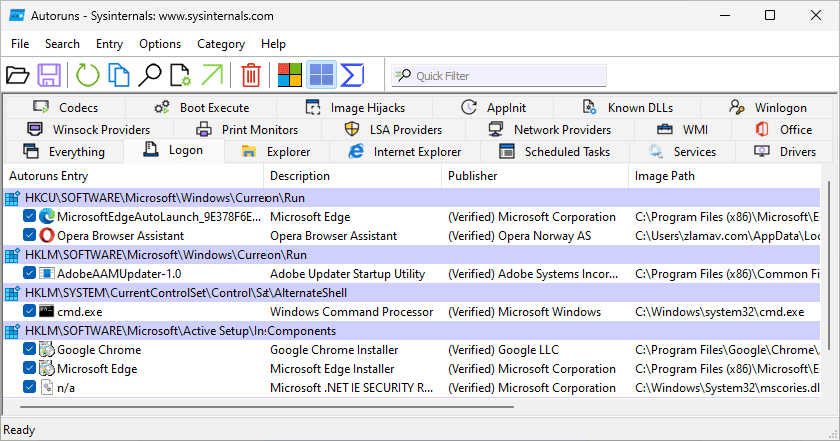
Task: Open the Winsock Providers tab
Action: (x=89, y=130)
